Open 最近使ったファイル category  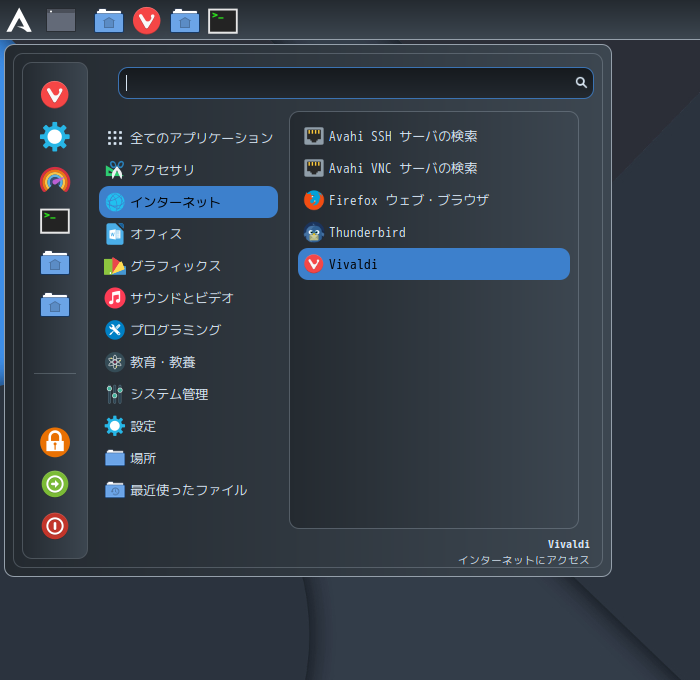click(x=188, y=490)
